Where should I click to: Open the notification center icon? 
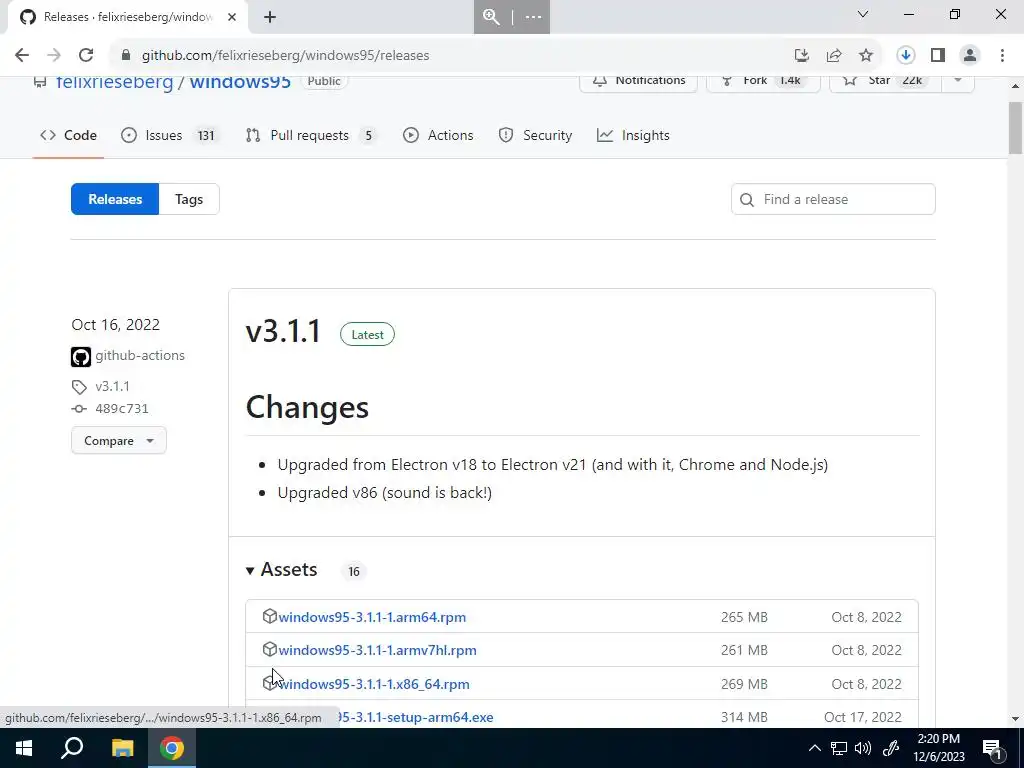pos(993,749)
